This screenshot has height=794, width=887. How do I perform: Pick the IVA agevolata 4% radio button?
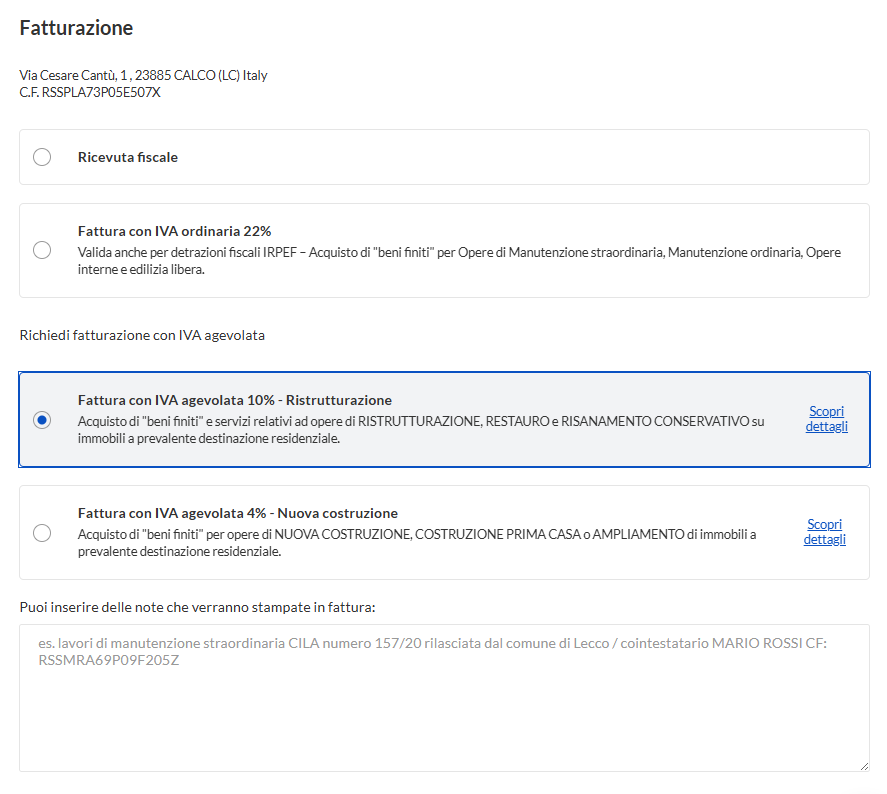click(42, 533)
